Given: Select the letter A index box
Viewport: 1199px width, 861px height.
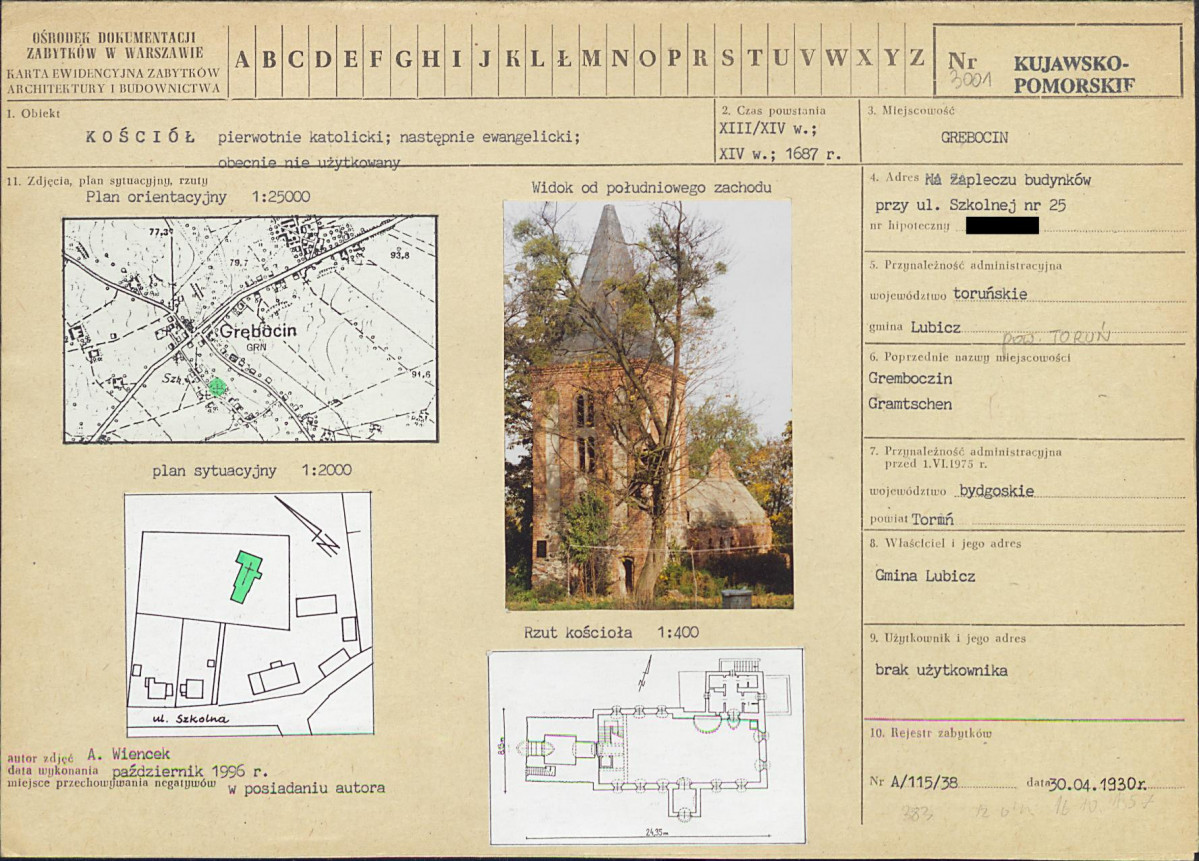Looking at the screenshot, I should tap(242, 59).
